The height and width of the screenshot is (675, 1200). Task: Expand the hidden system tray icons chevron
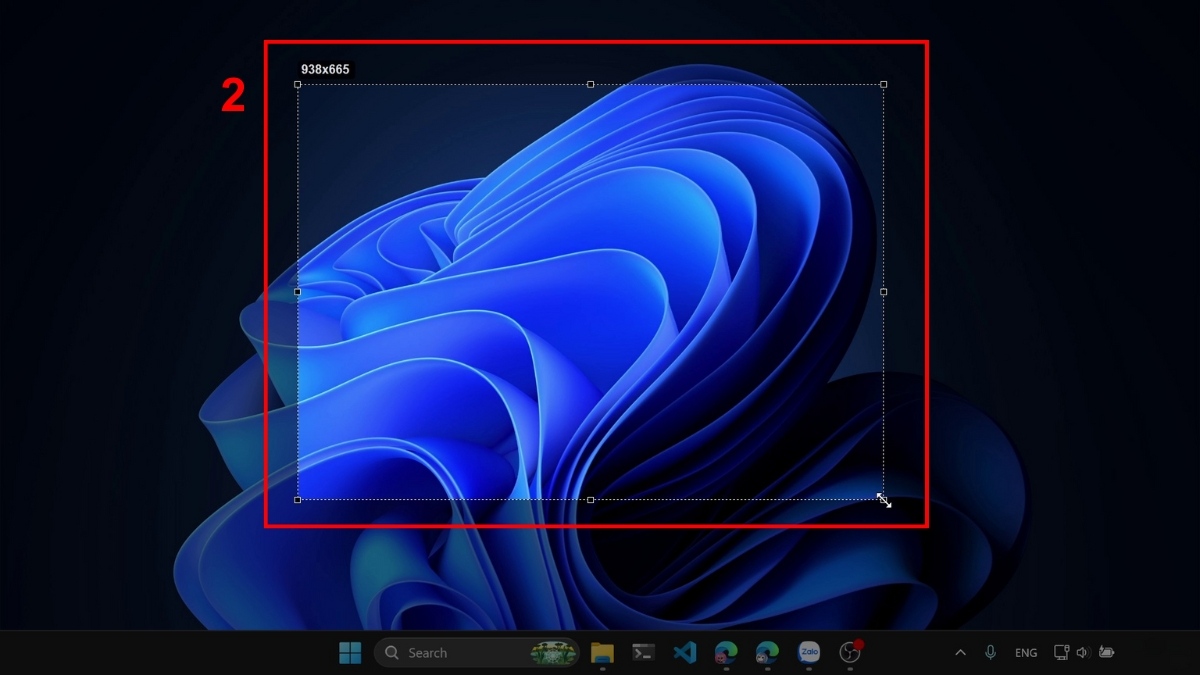tap(960, 653)
